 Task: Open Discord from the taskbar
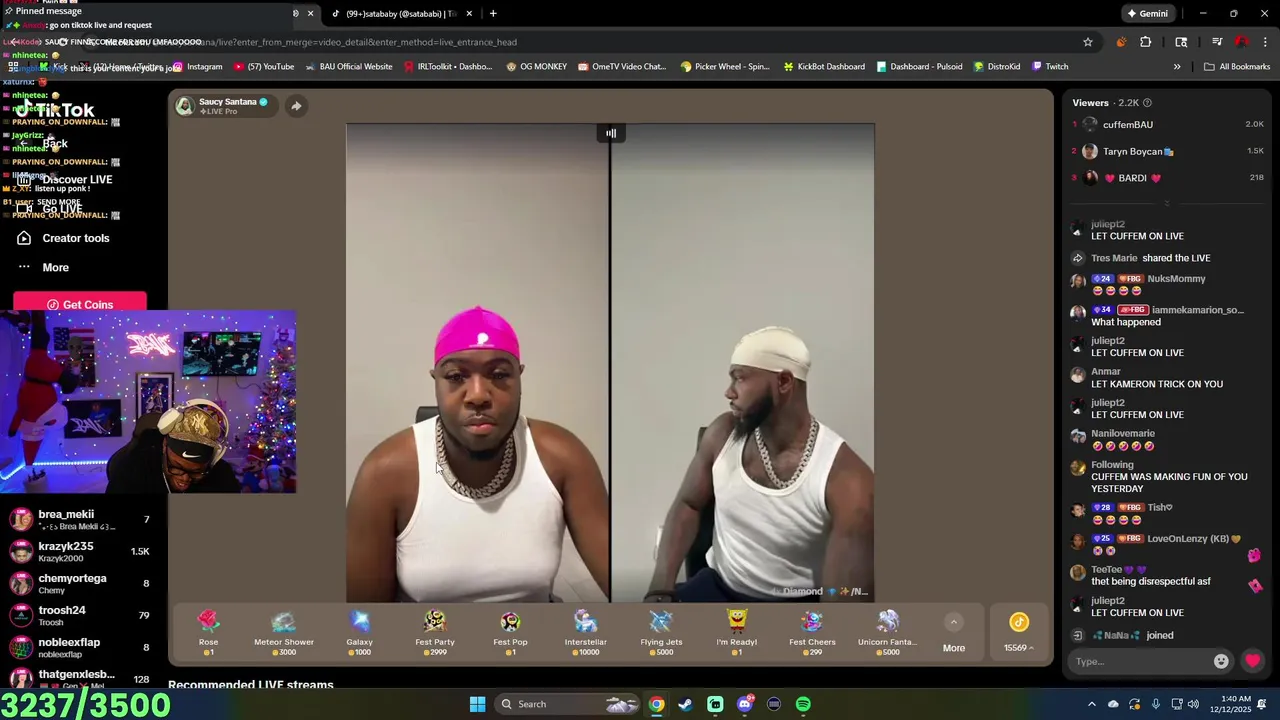coord(744,704)
